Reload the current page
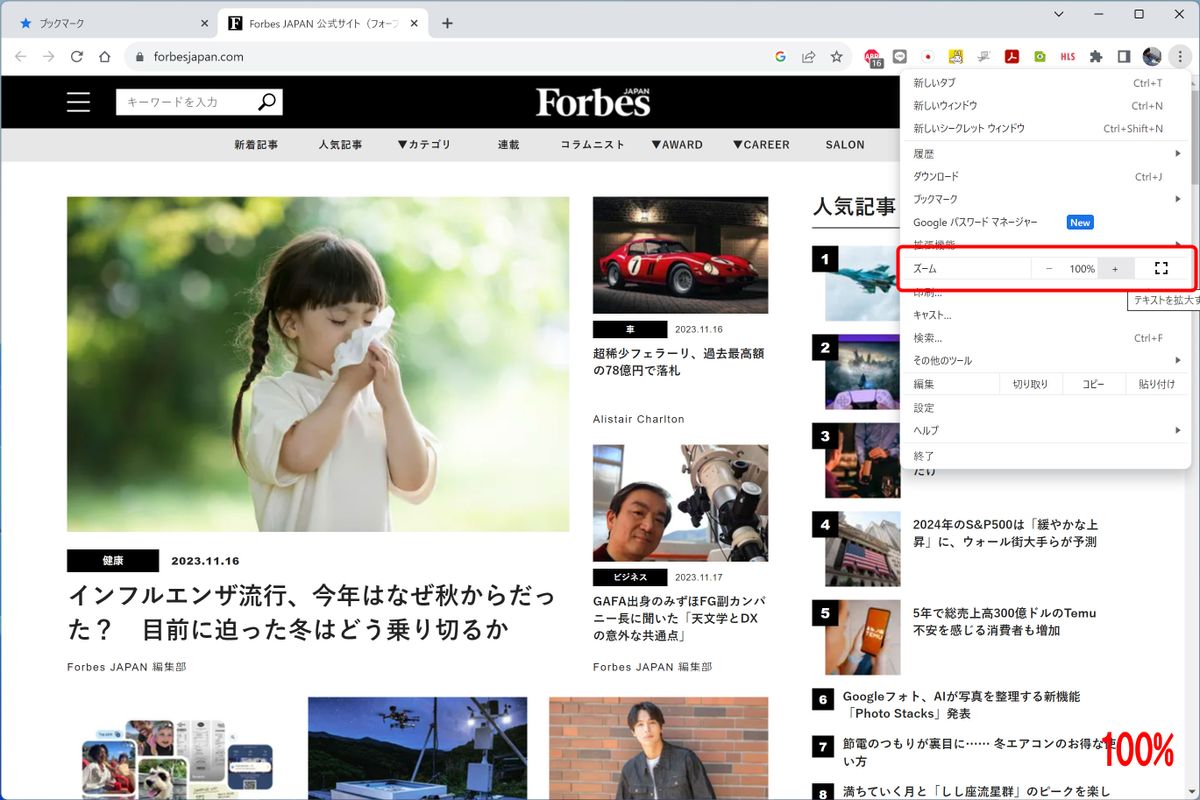The image size is (1200, 800). 77,57
